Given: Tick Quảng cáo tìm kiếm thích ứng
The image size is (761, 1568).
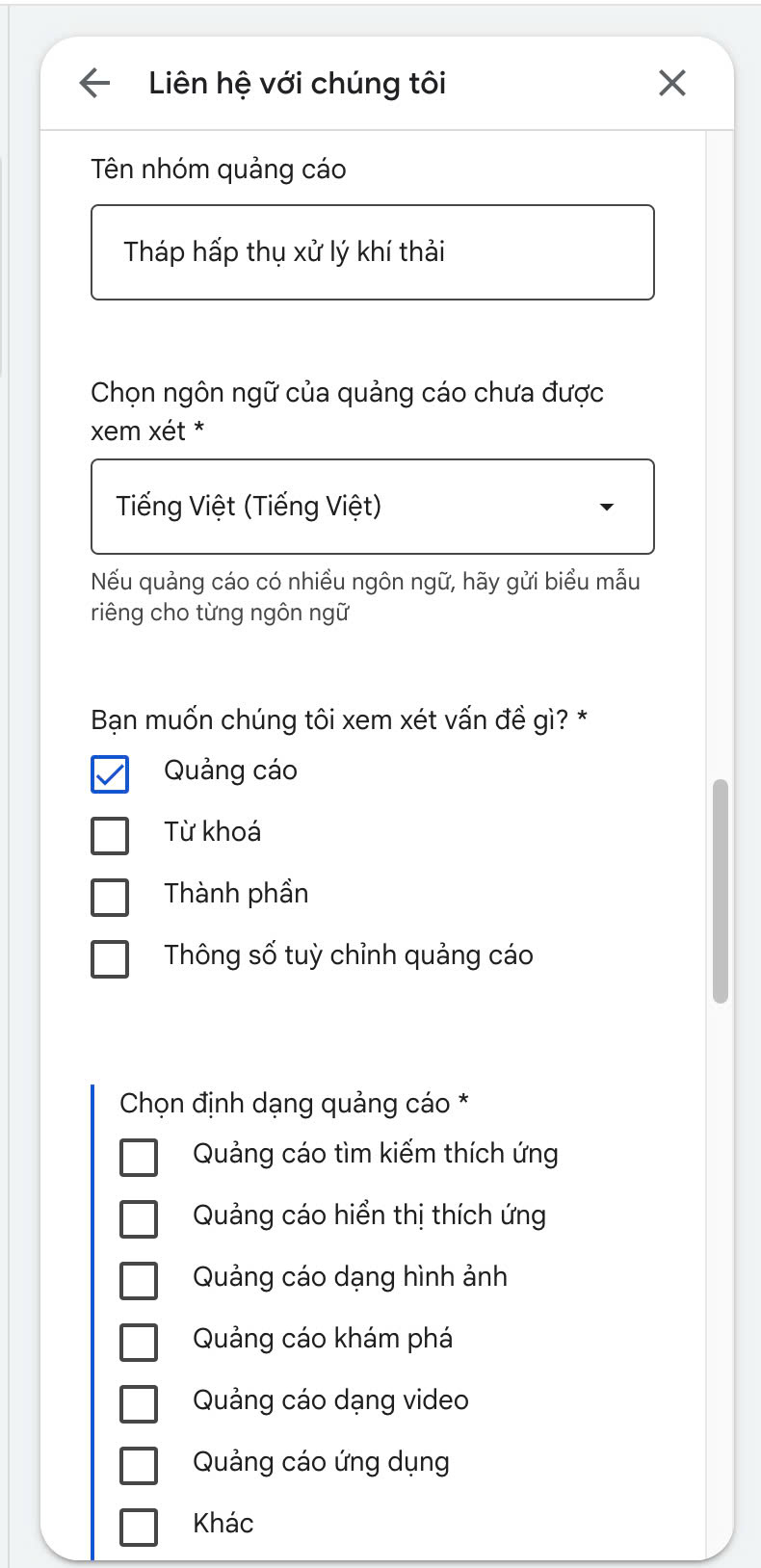Looking at the screenshot, I should [139, 1157].
